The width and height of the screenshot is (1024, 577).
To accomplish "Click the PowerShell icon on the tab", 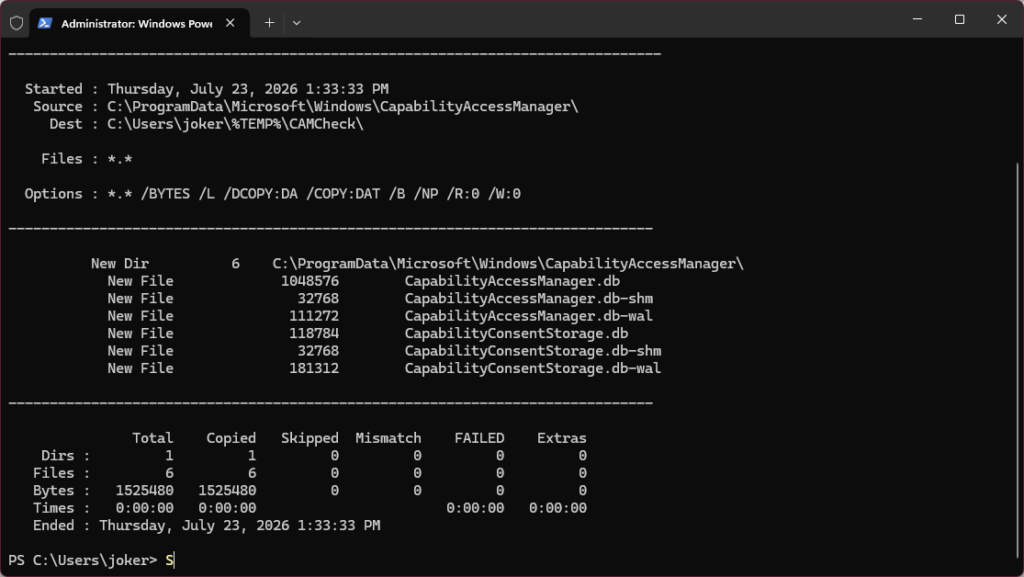I will (x=45, y=23).
